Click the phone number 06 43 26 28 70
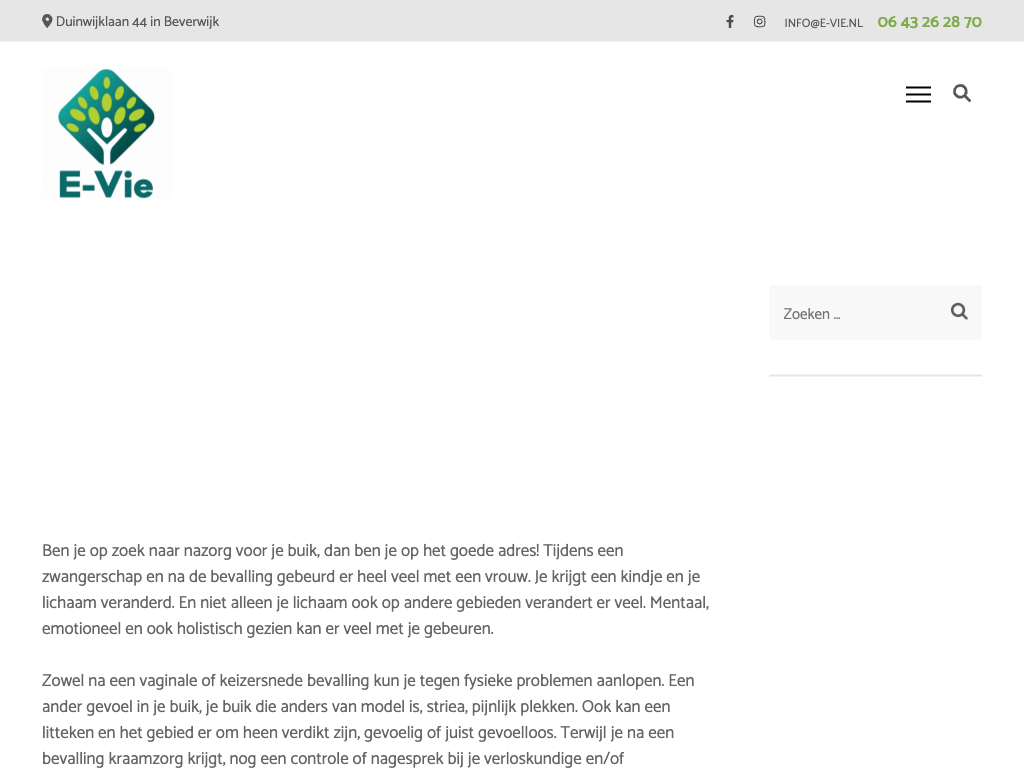1024x768 pixels. [929, 22]
